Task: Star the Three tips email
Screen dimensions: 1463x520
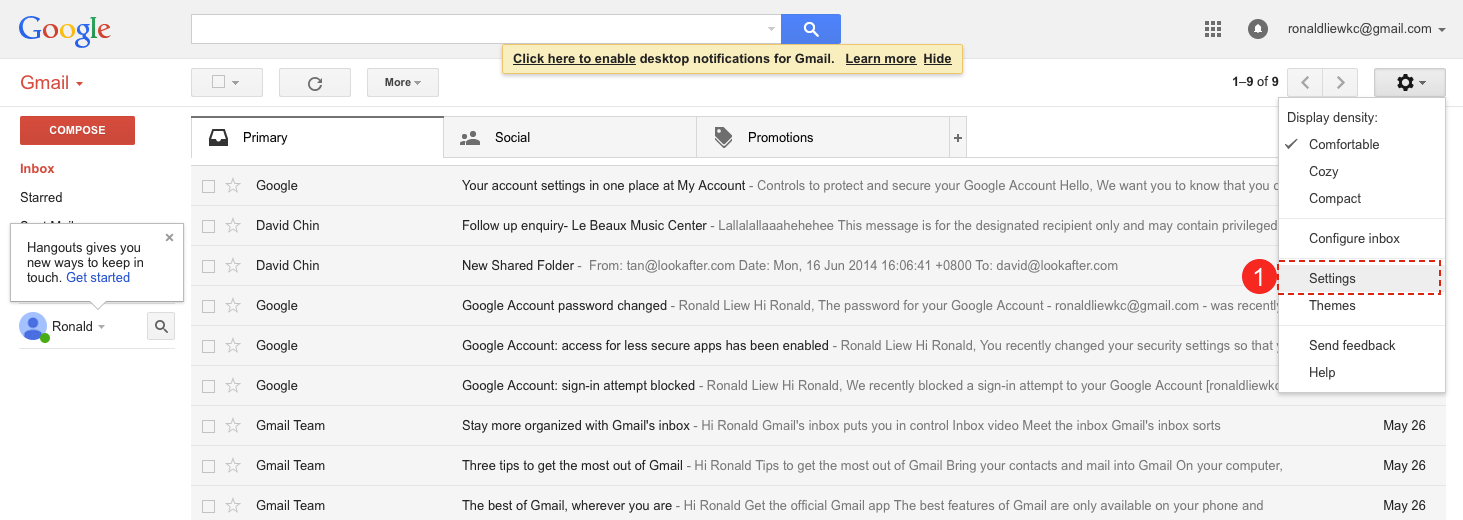Action: (x=233, y=466)
